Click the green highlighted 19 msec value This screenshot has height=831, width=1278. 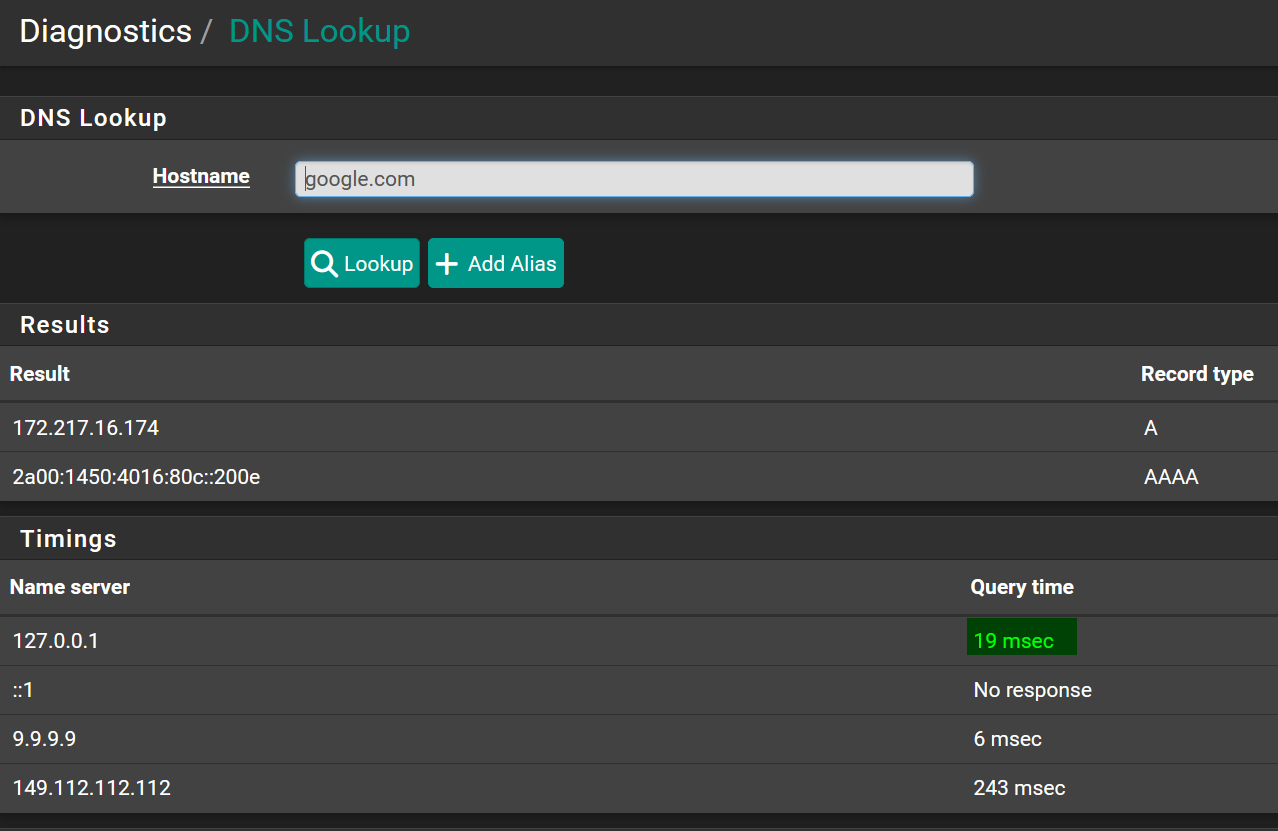tap(1014, 641)
